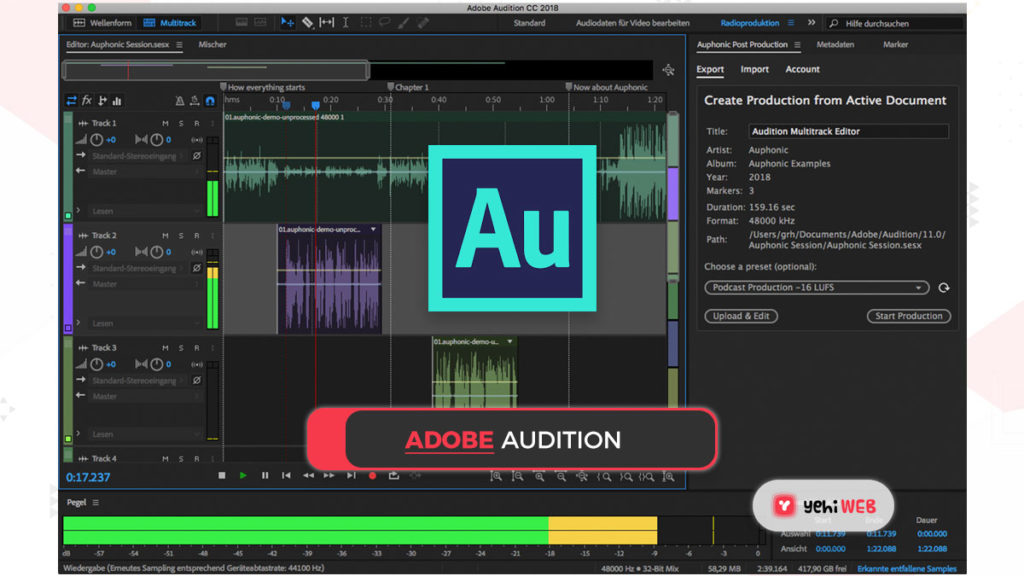The width and height of the screenshot is (1024, 576).
Task: Show the fx effects view for tracks
Action: click(87, 101)
